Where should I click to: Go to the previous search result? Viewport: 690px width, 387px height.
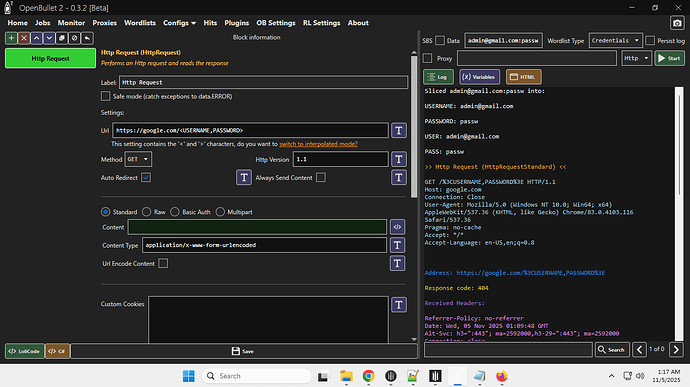[x=639, y=350]
